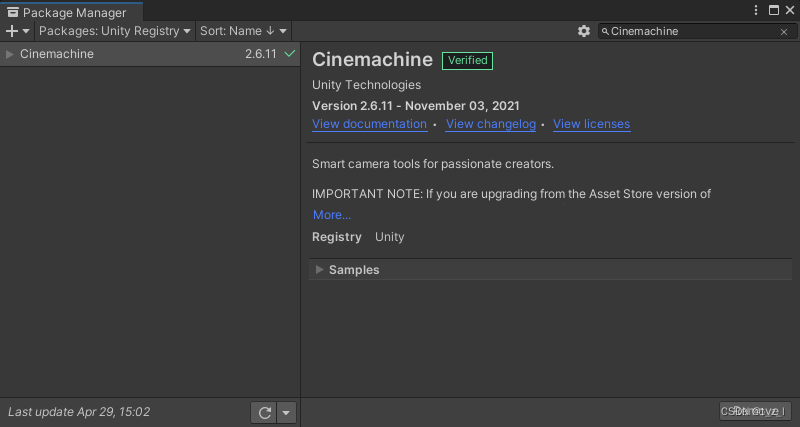Click the Unity Technologies author text
800x427 pixels.
tap(366, 85)
